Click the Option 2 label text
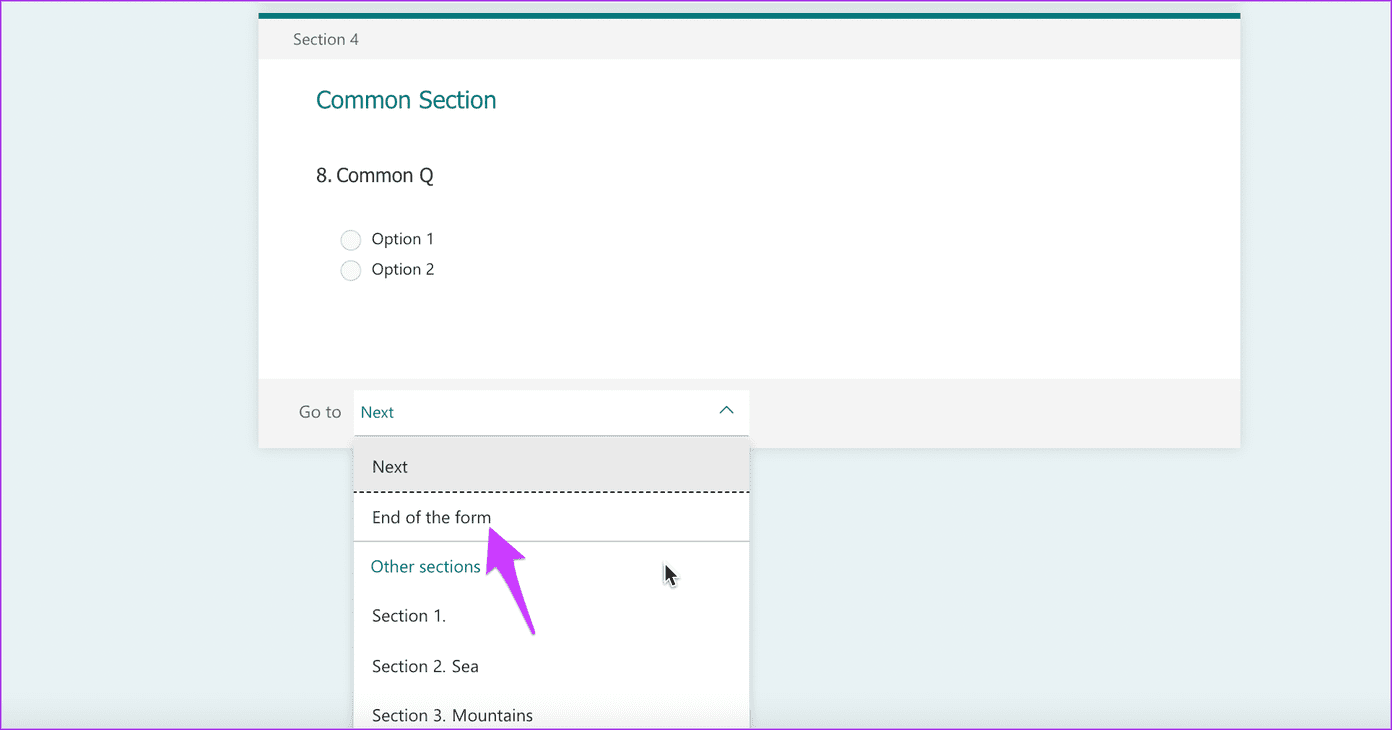Viewport: 1392px width, 730px height. [403, 269]
